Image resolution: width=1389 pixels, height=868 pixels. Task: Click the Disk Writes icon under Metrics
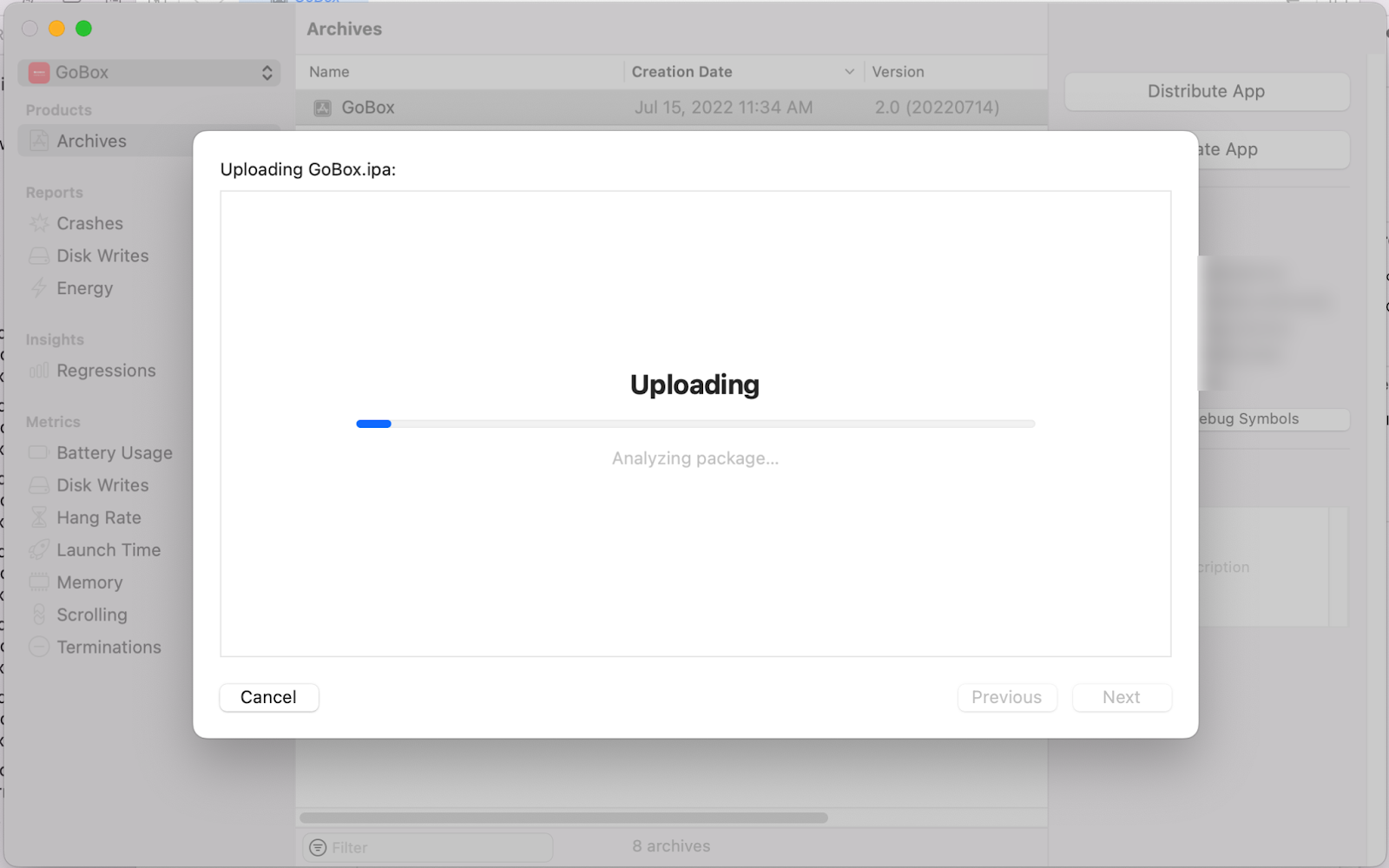39,485
